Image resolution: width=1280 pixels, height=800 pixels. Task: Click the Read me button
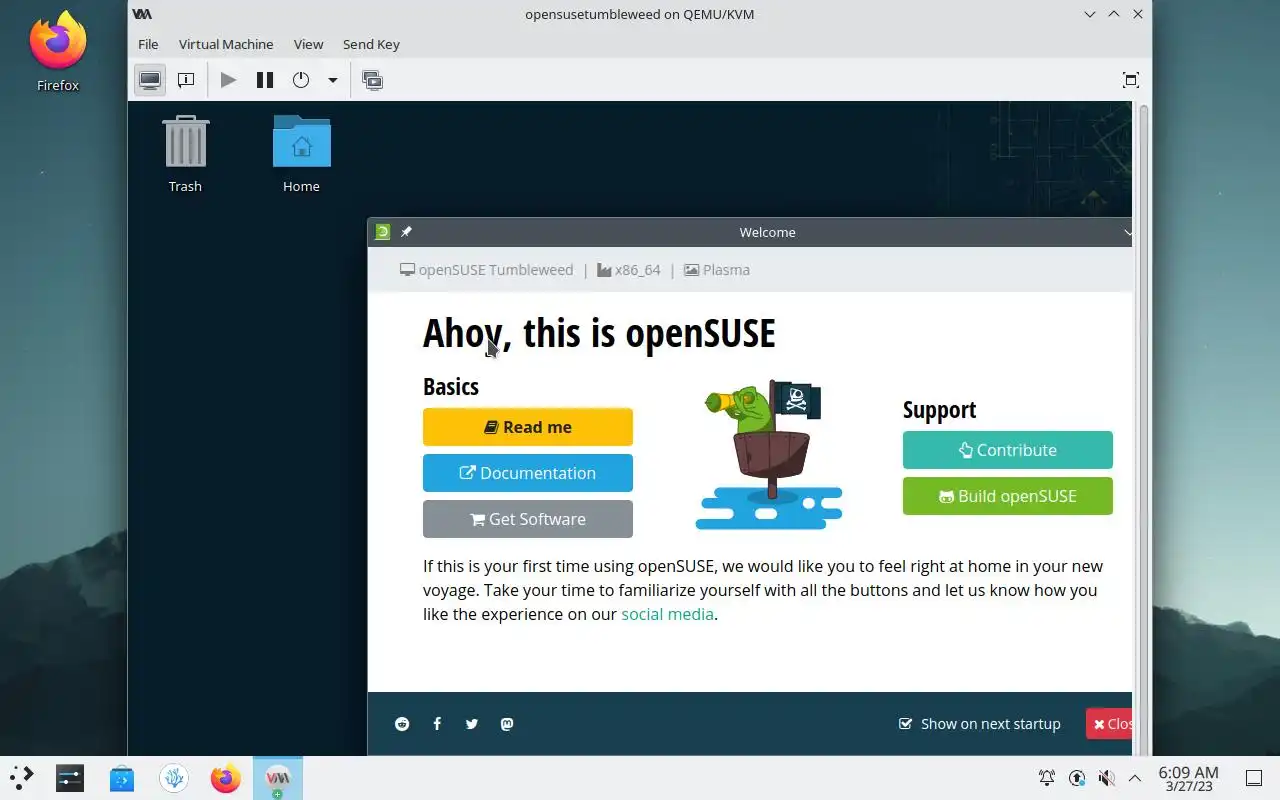(x=528, y=427)
